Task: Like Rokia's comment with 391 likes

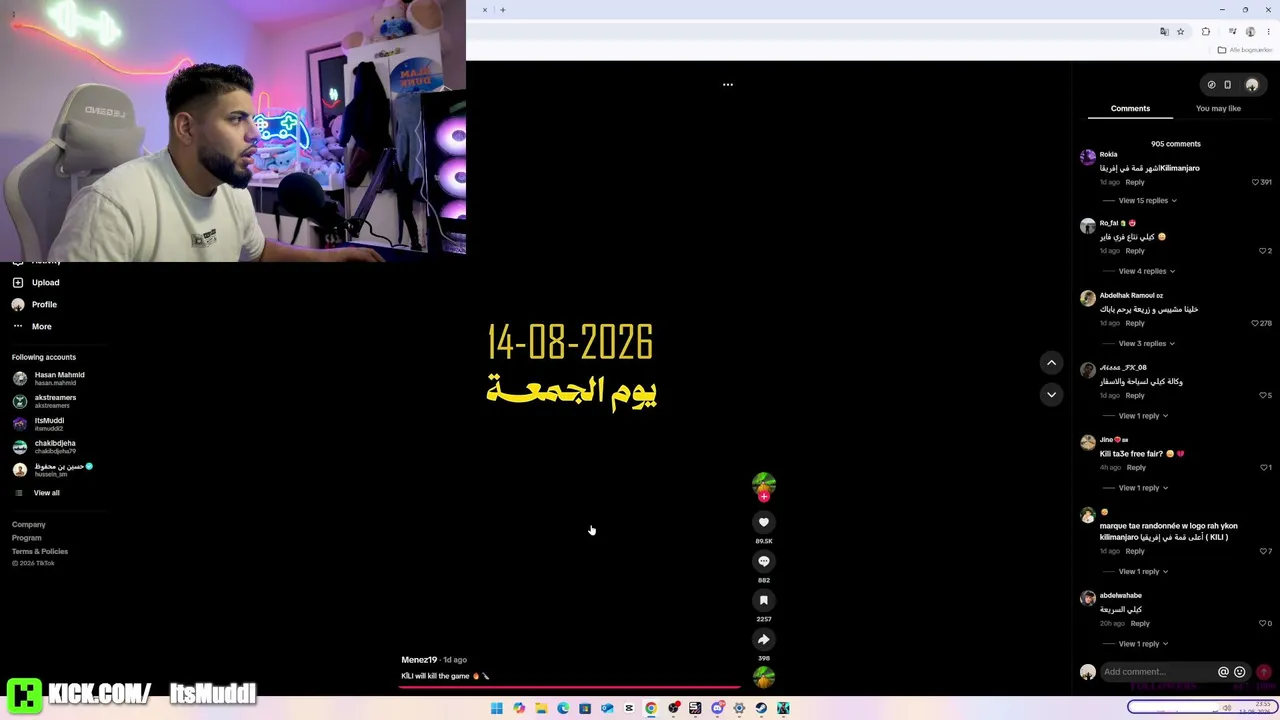Action: tap(1256, 182)
